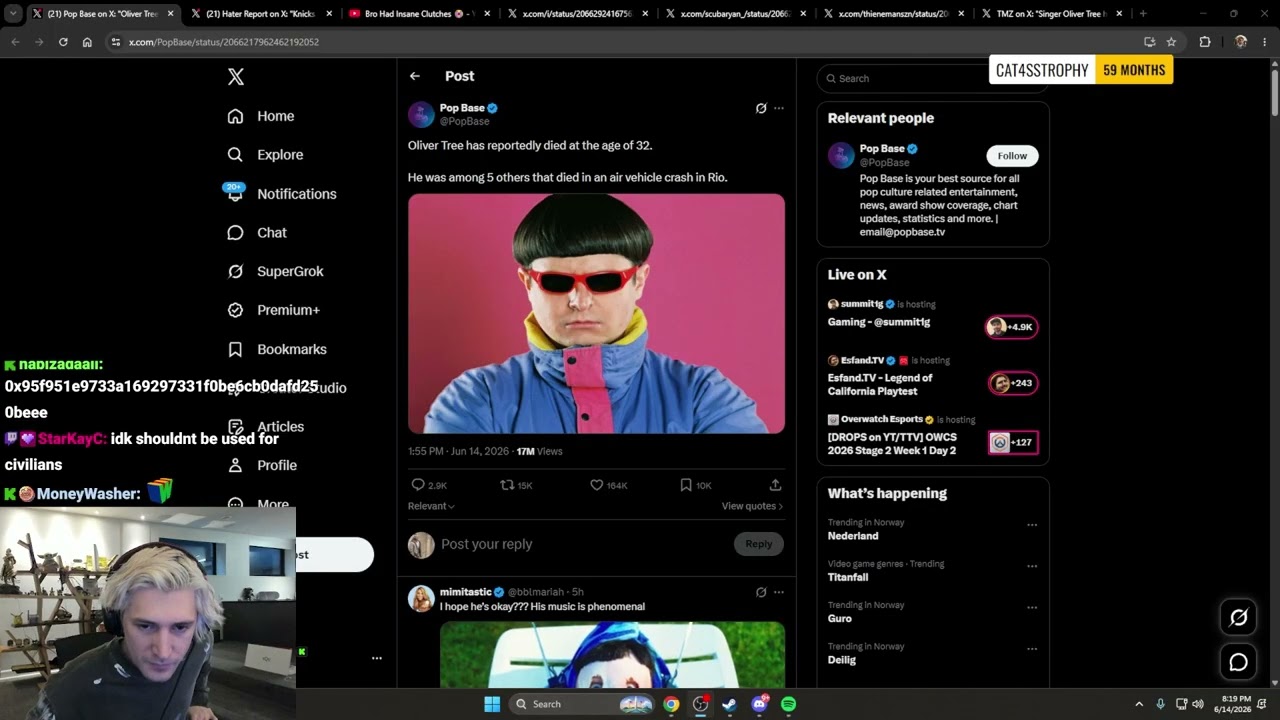The width and height of the screenshot is (1280, 720).
Task: Show hidden system tray icons
Action: pos(1139,704)
